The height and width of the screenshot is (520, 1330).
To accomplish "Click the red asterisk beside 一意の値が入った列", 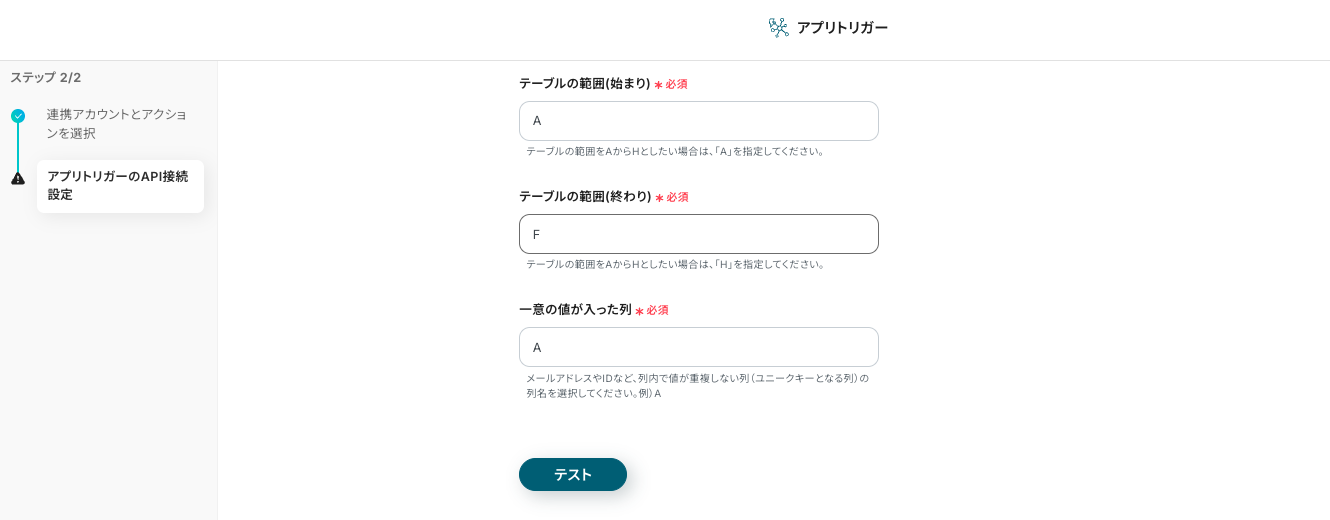I will point(639,311).
